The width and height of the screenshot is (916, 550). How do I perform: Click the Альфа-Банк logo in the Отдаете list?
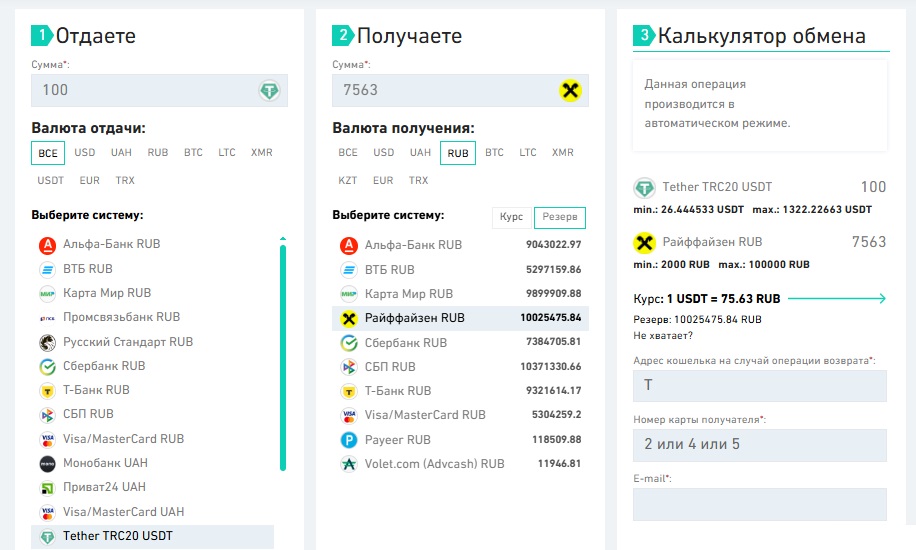coord(47,245)
